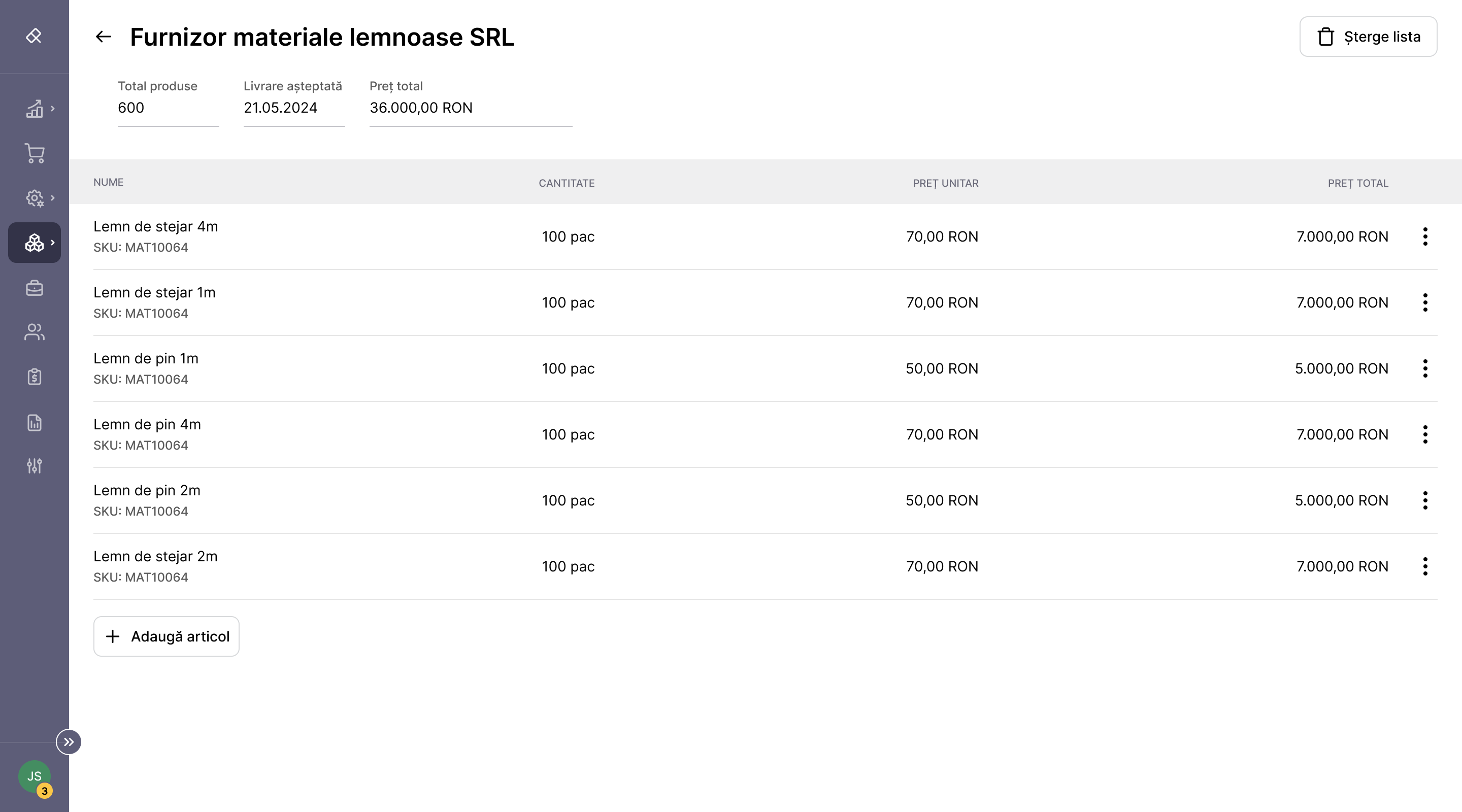
Task: Select the Lemn de stejar 4m name
Action: pyautogui.click(x=155, y=226)
